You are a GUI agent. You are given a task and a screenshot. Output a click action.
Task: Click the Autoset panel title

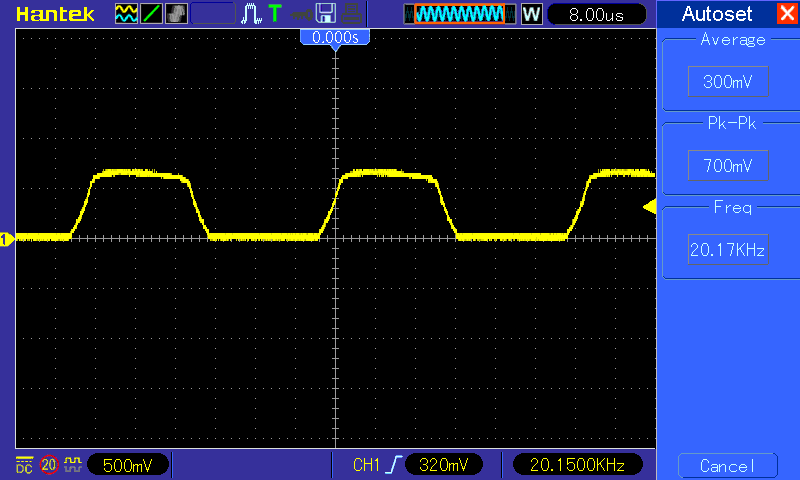[x=717, y=14]
